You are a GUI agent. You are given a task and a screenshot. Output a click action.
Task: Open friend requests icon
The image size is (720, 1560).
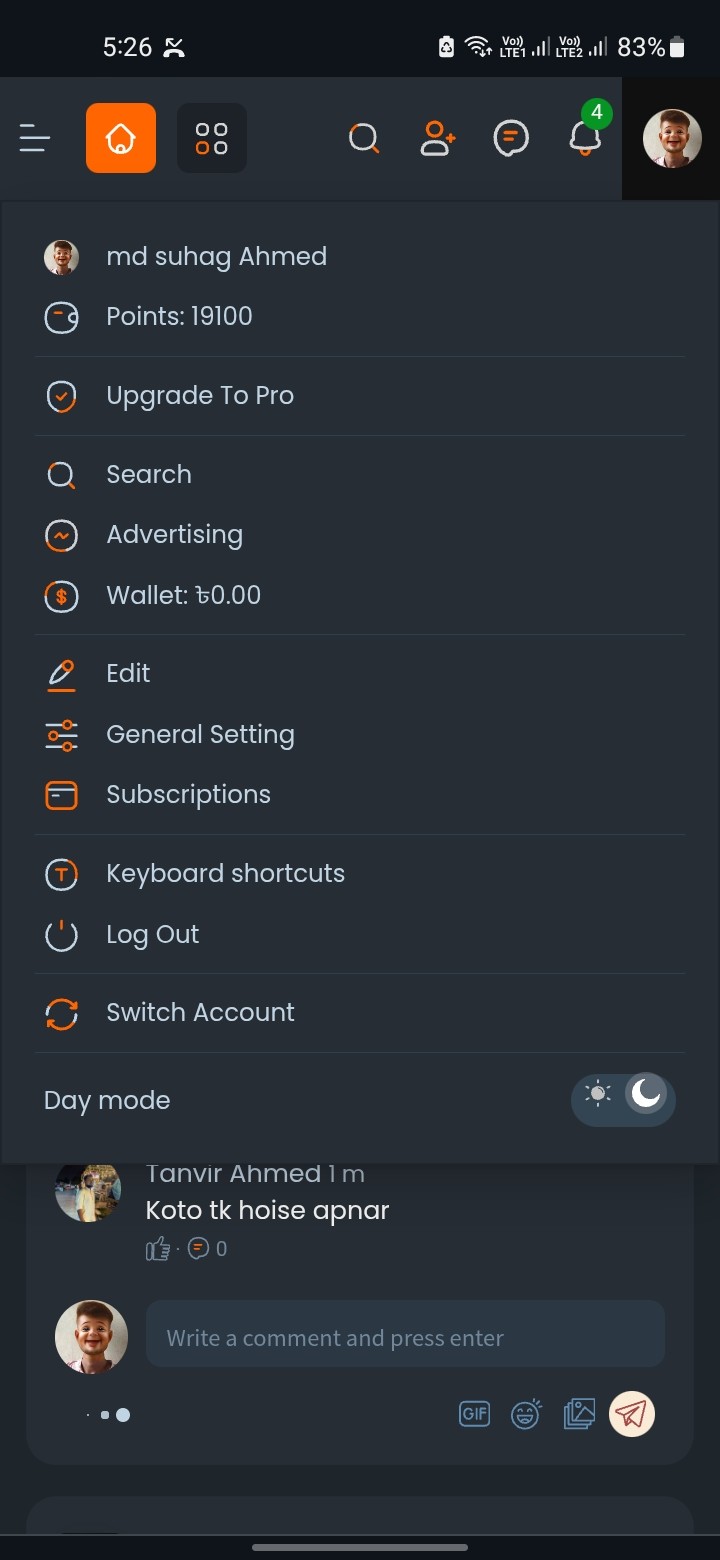pos(438,138)
